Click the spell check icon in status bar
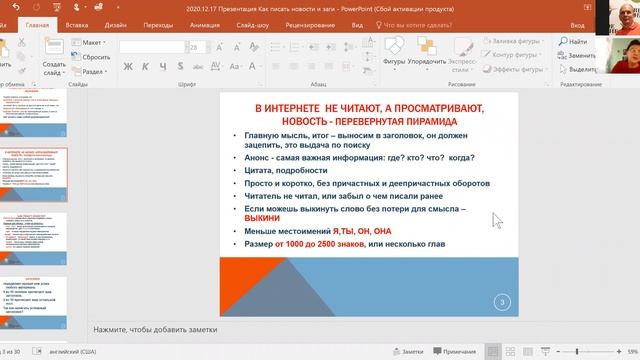Image resolution: width=640 pixels, height=360 pixels. (x=37, y=351)
